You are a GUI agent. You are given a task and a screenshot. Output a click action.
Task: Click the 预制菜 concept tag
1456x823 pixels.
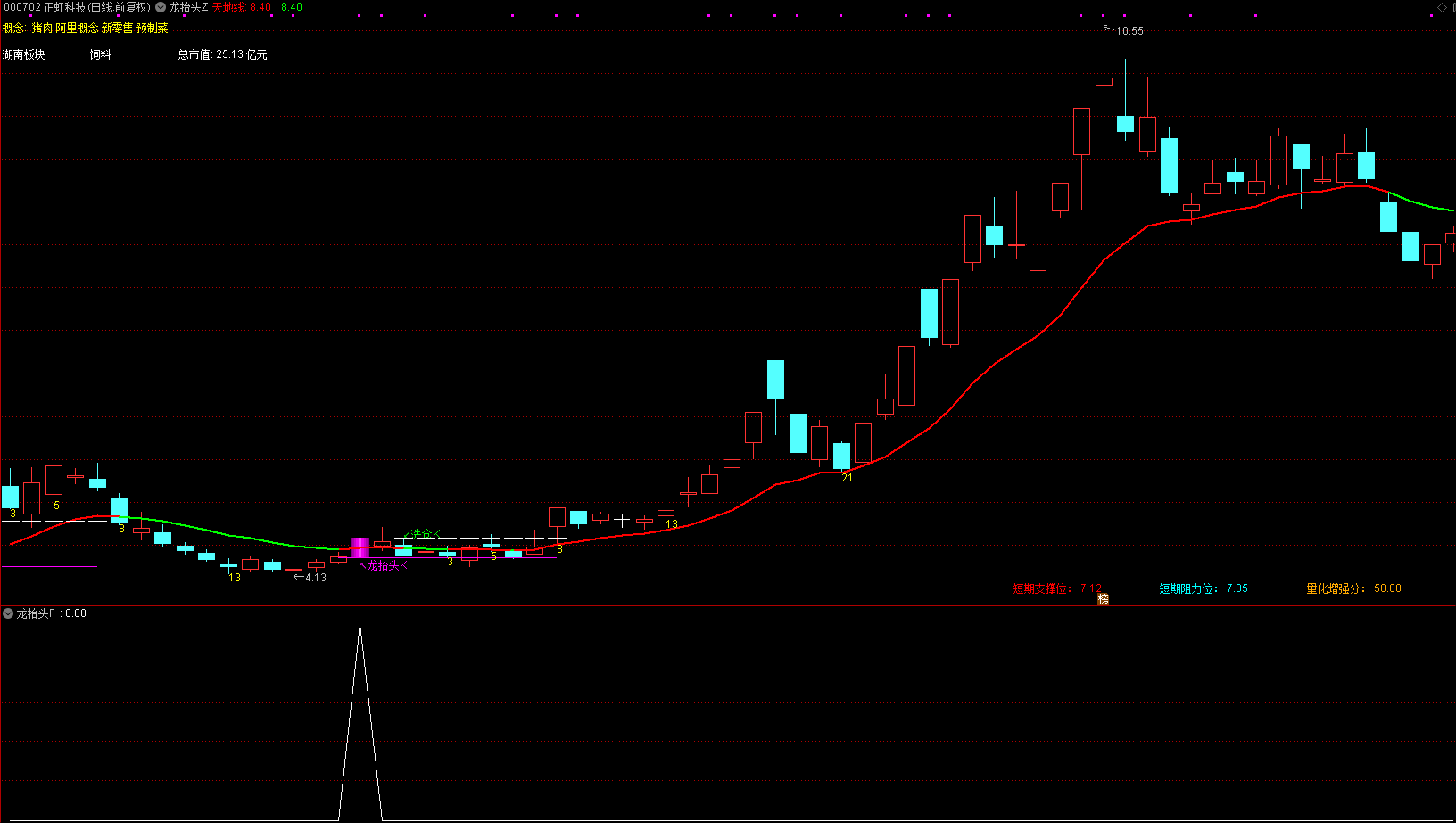coord(152,29)
